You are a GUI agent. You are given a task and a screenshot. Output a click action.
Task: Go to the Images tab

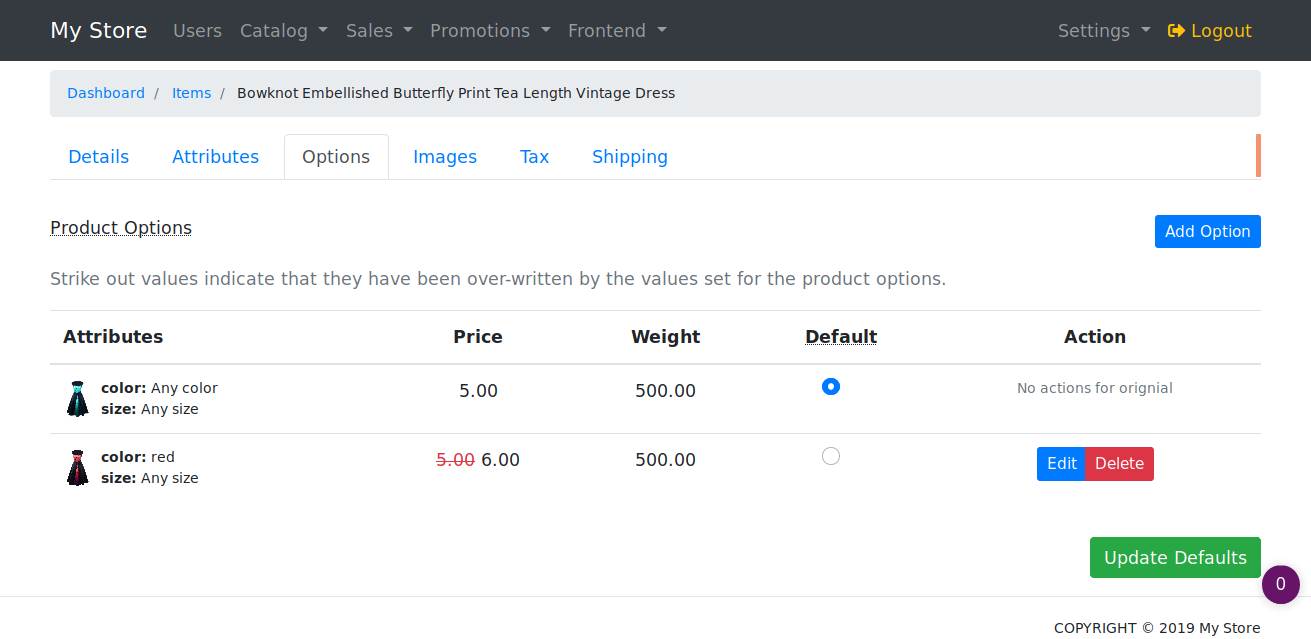pyautogui.click(x=445, y=157)
